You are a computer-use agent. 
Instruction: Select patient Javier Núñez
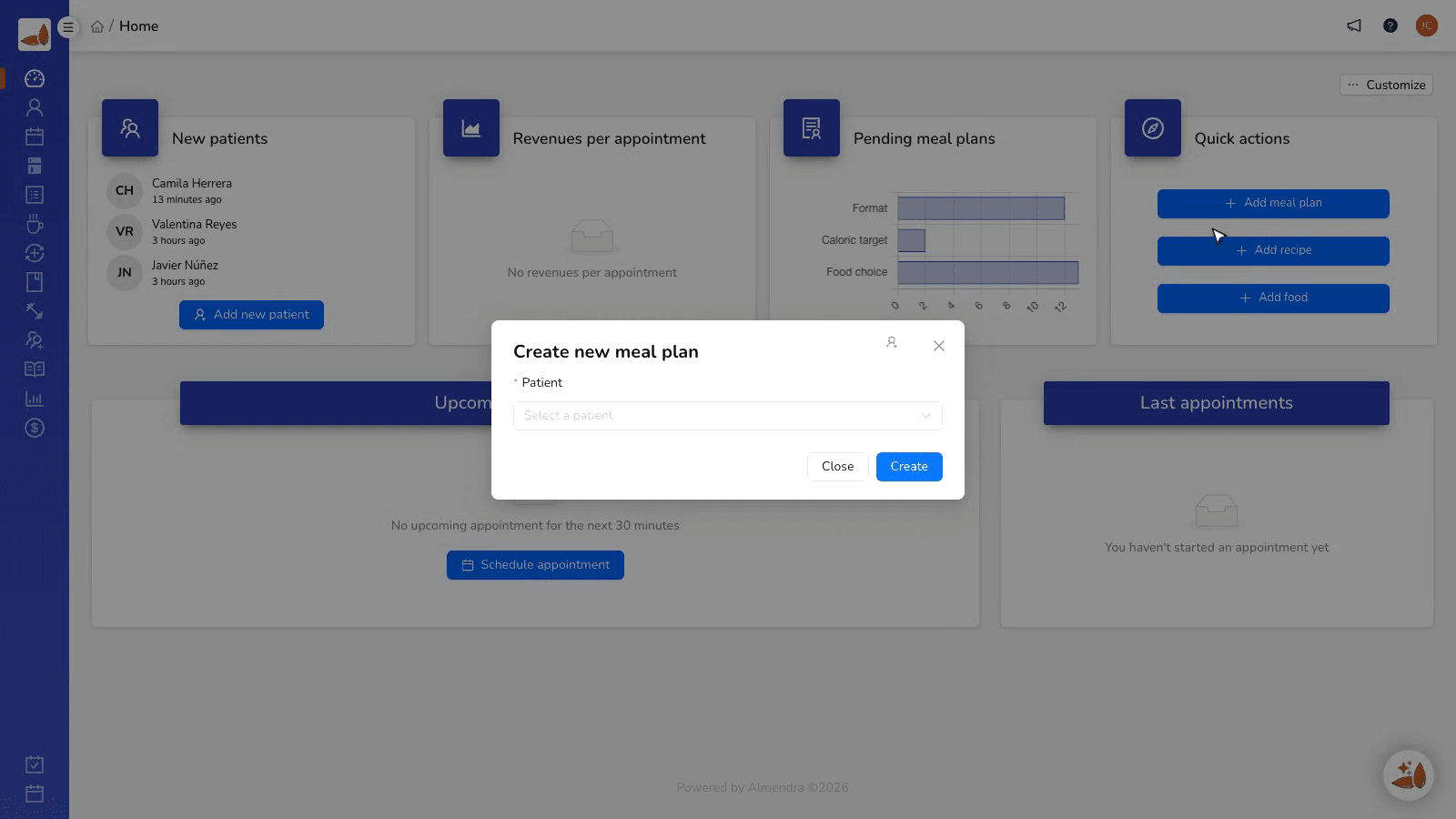point(185,266)
